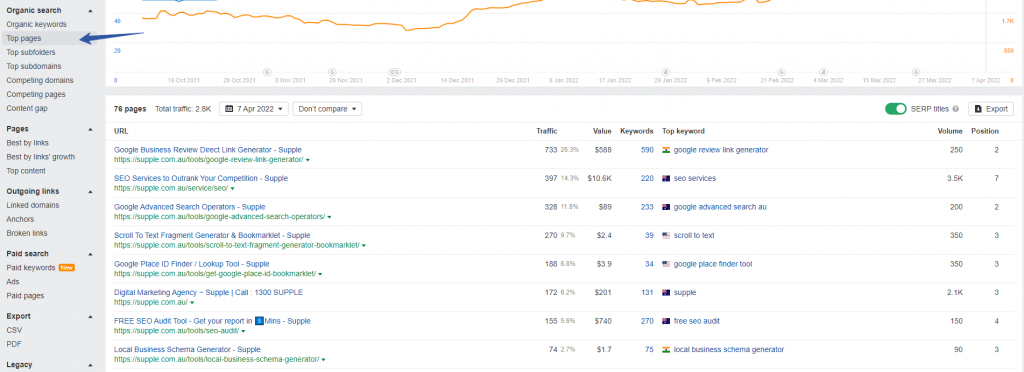Open Paid pages report
Image resolution: width=1024 pixels, height=372 pixels.
coord(25,296)
